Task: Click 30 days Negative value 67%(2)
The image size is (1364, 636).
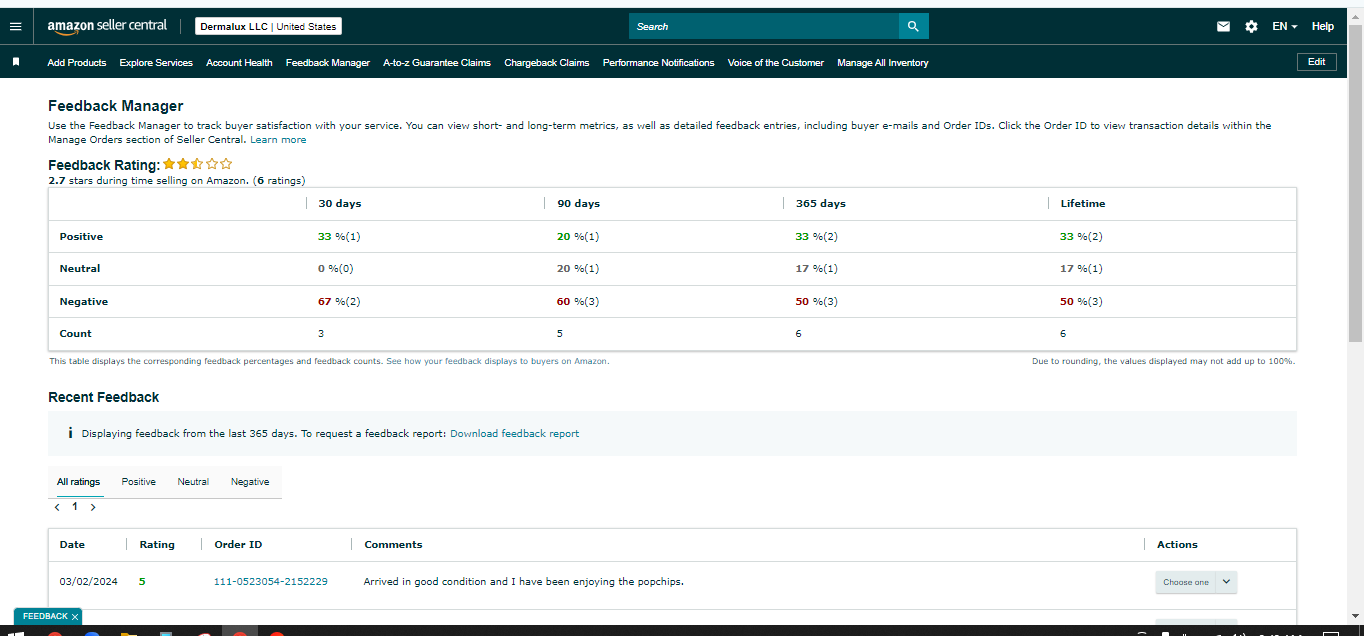Action: (339, 301)
